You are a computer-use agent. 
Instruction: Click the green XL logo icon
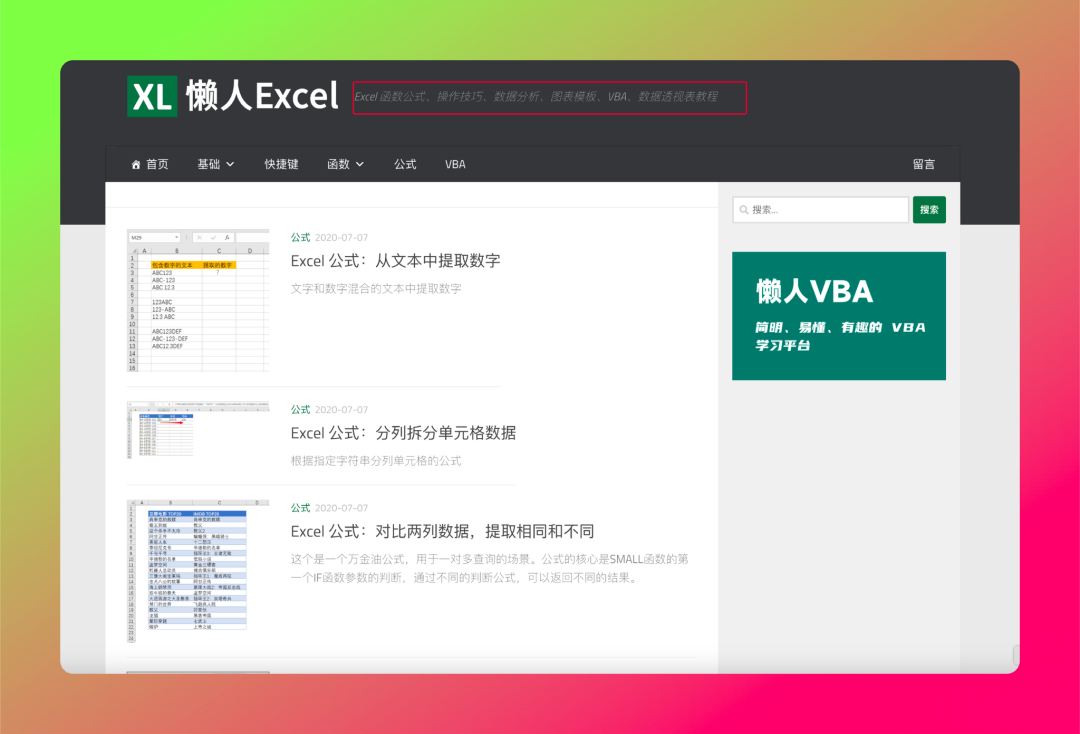(x=152, y=96)
